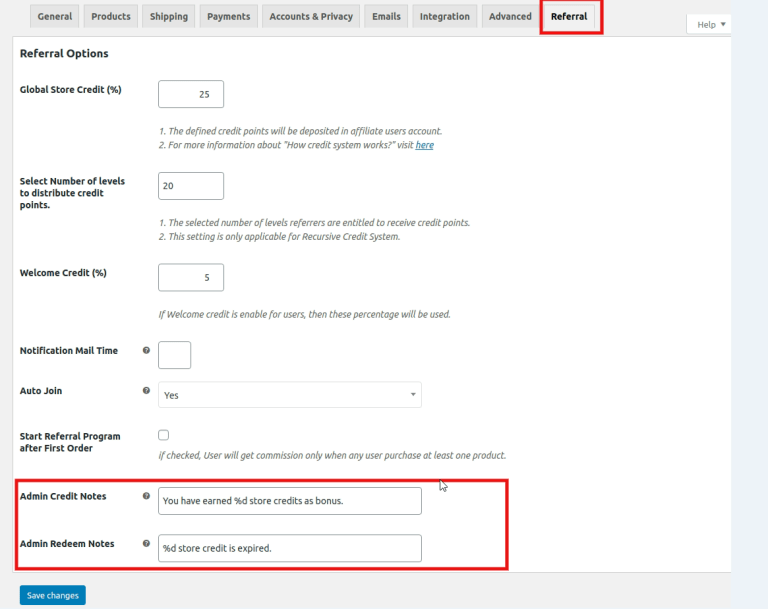Switch to the Products tab
The height and width of the screenshot is (609, 768).
point(111,17)
